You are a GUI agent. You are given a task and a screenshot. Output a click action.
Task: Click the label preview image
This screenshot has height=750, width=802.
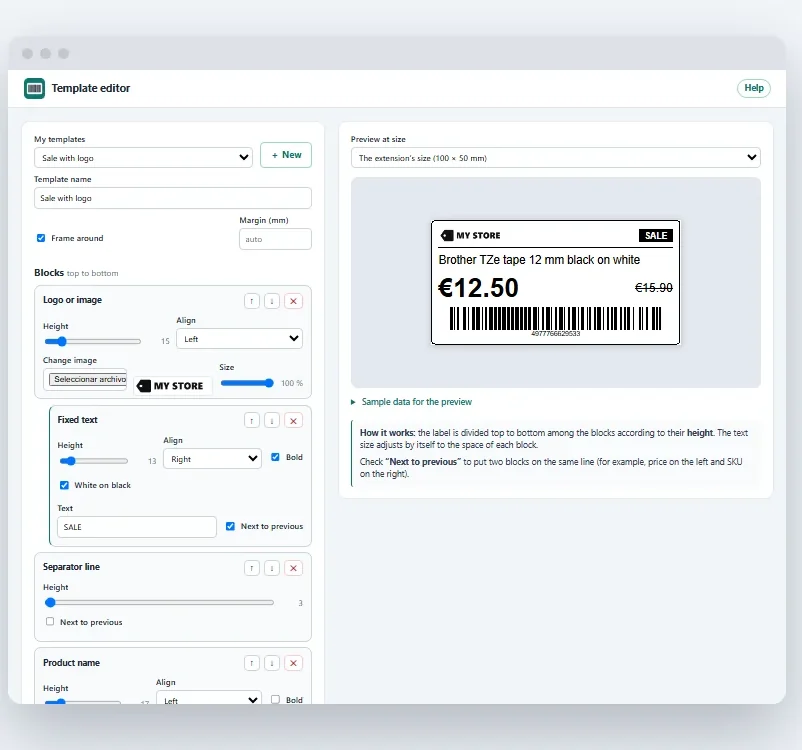pyautogui.click(x=555, y=282)
